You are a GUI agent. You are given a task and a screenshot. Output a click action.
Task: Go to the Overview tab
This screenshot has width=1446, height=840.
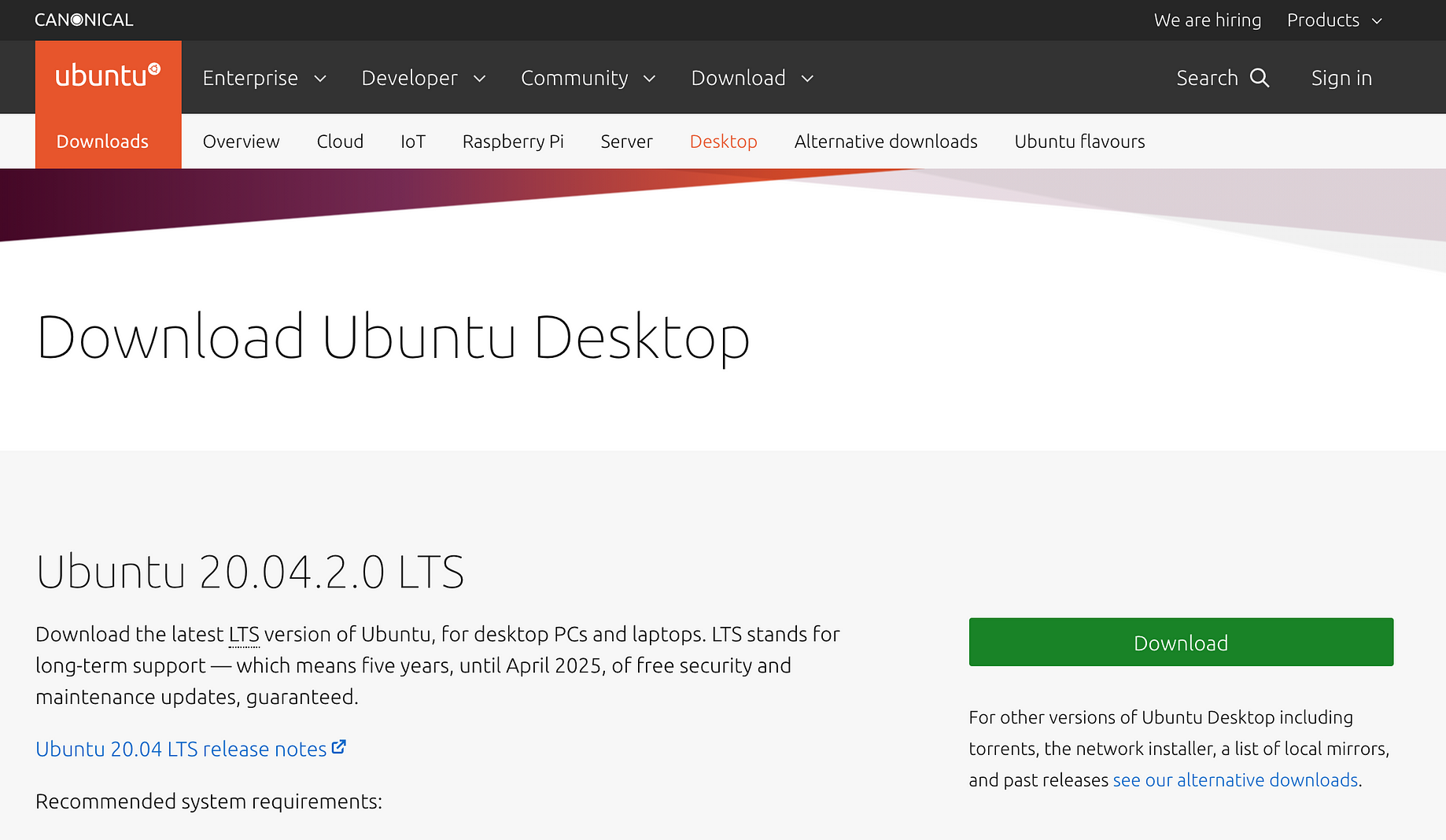click(241, 142)
